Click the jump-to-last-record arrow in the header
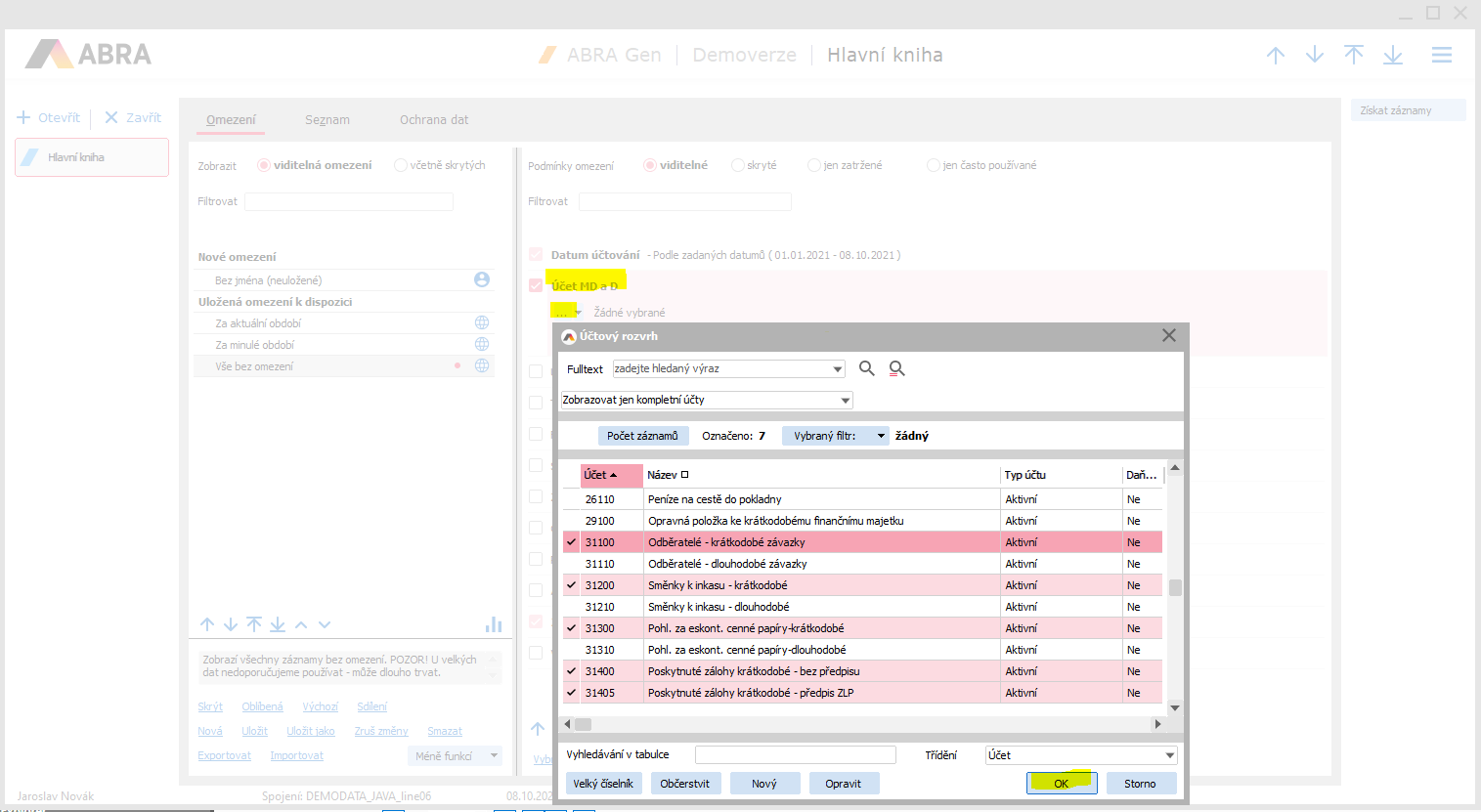The image size is (1481, 812). coord(1393,56)
